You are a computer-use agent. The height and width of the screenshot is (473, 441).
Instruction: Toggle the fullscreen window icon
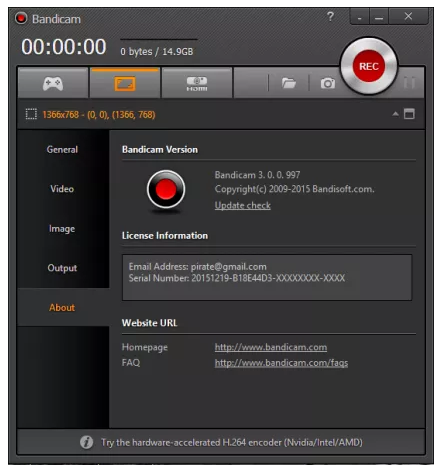409,114
